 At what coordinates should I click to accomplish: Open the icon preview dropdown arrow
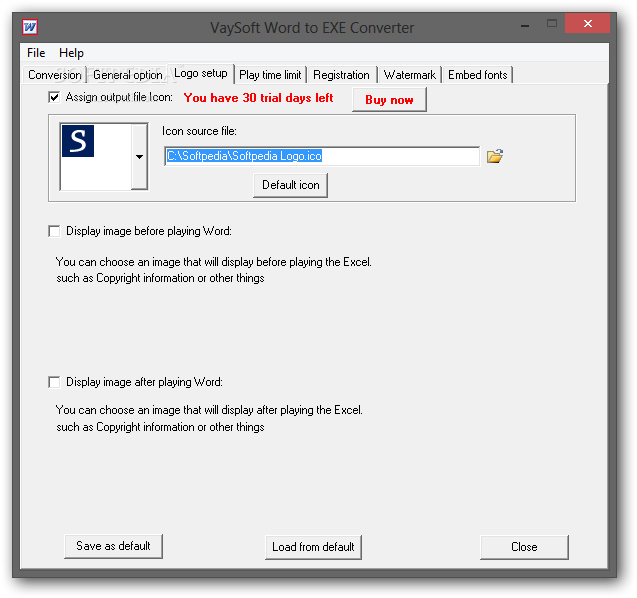click(x=139, y=156)
